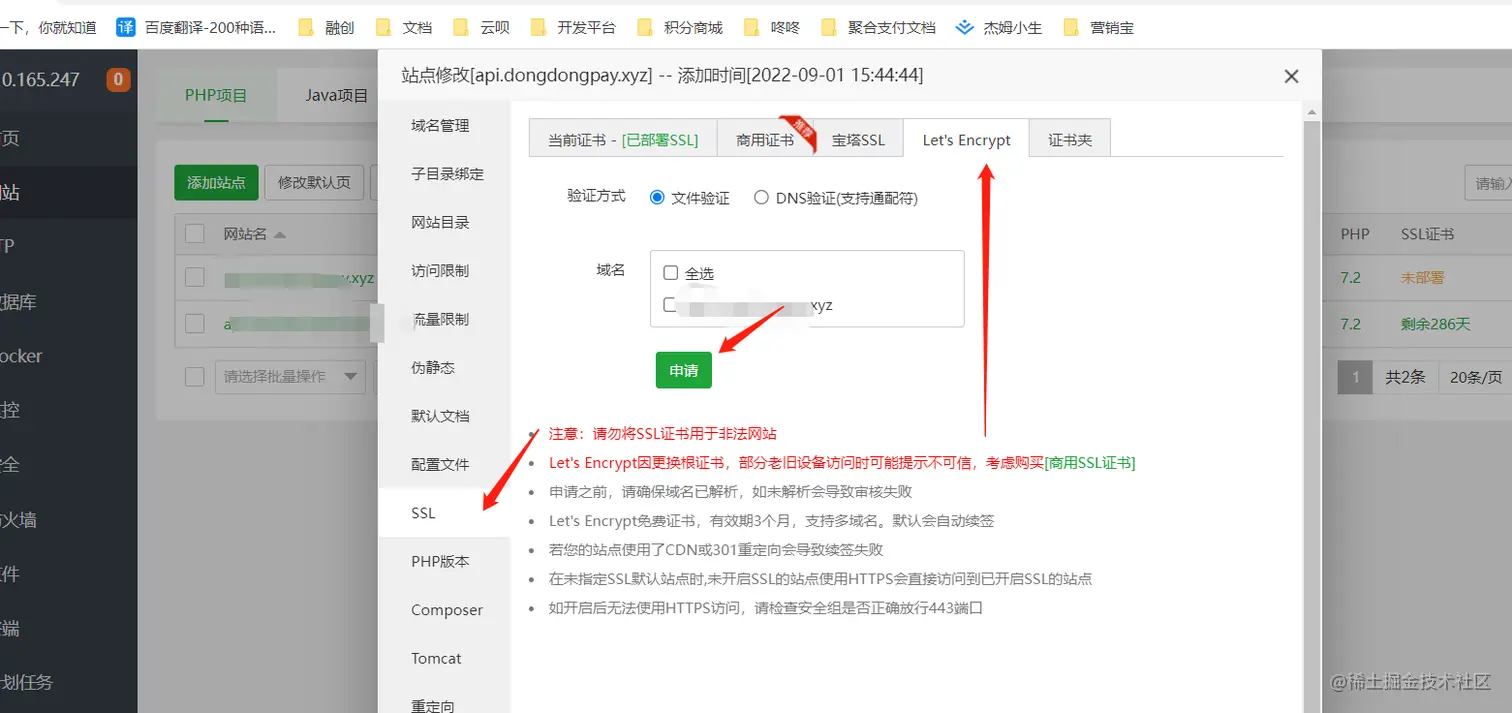Close the 站点修改 dialog

tap(1291, 76)
